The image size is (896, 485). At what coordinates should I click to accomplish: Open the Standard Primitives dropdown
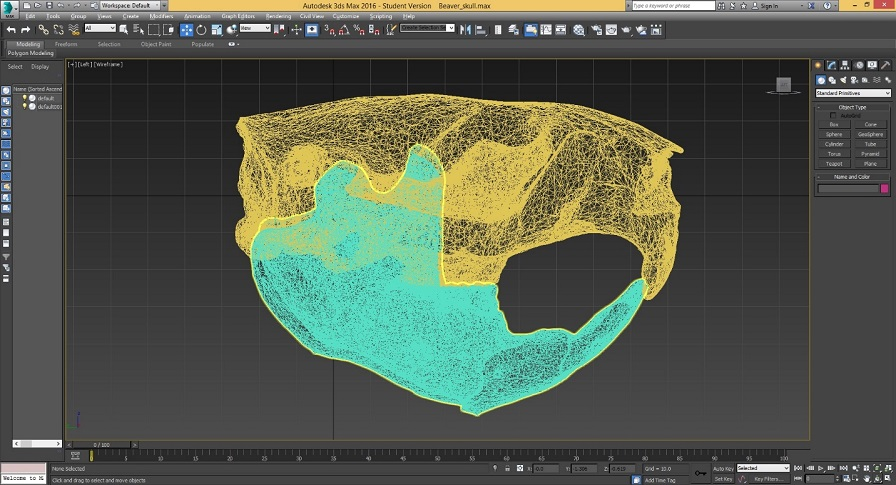point(853,93)
